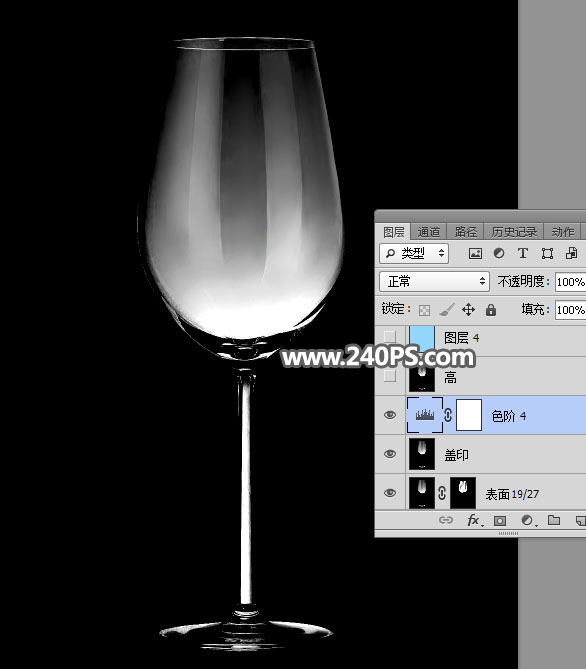The width and height of the screenshot is (586, 669).
Task: Open the 正常 blend mode dropdown
Action: point(434,281)
